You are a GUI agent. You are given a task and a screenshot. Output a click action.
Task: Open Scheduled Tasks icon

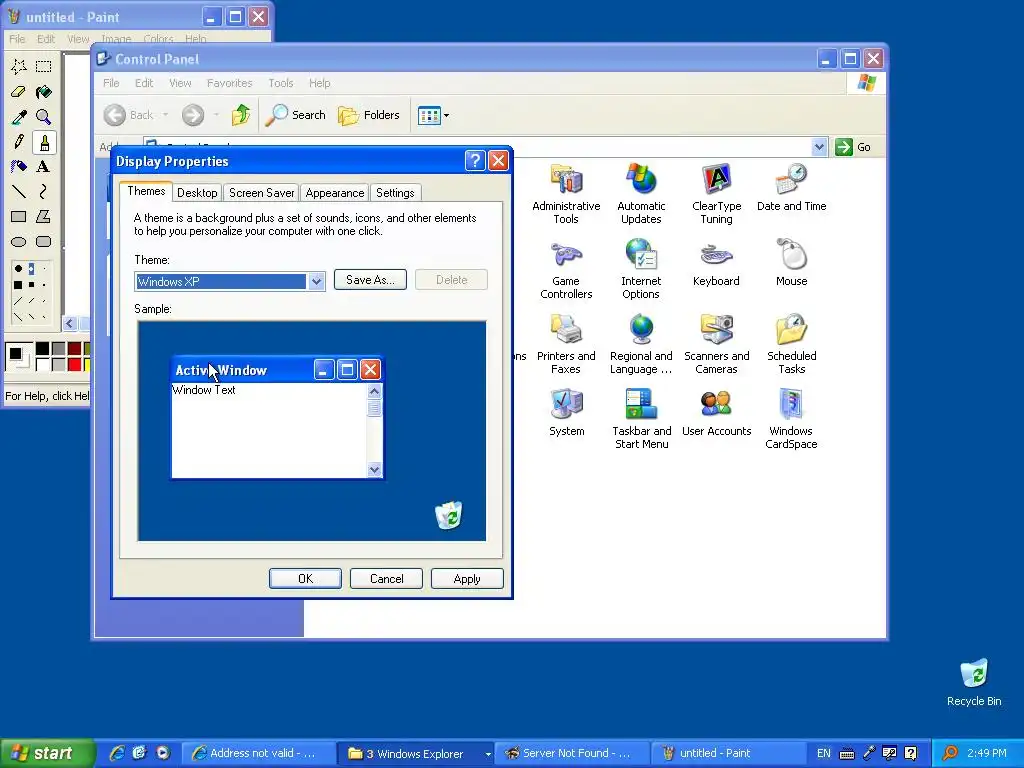click(x=792, y=344)
